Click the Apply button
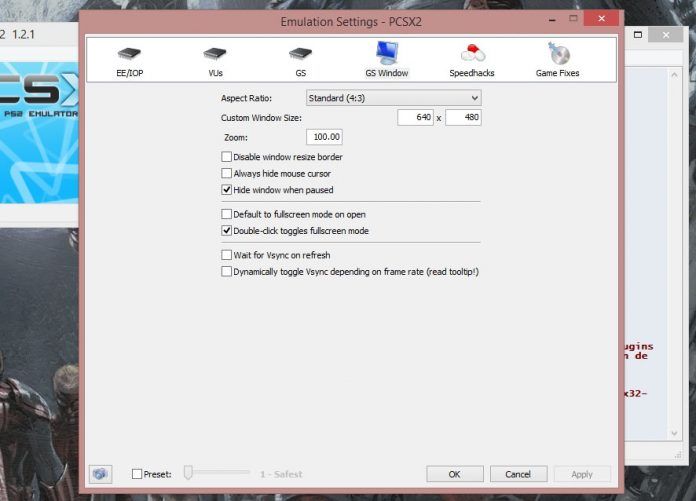This screenshot has height=501, width=696. 582,474
